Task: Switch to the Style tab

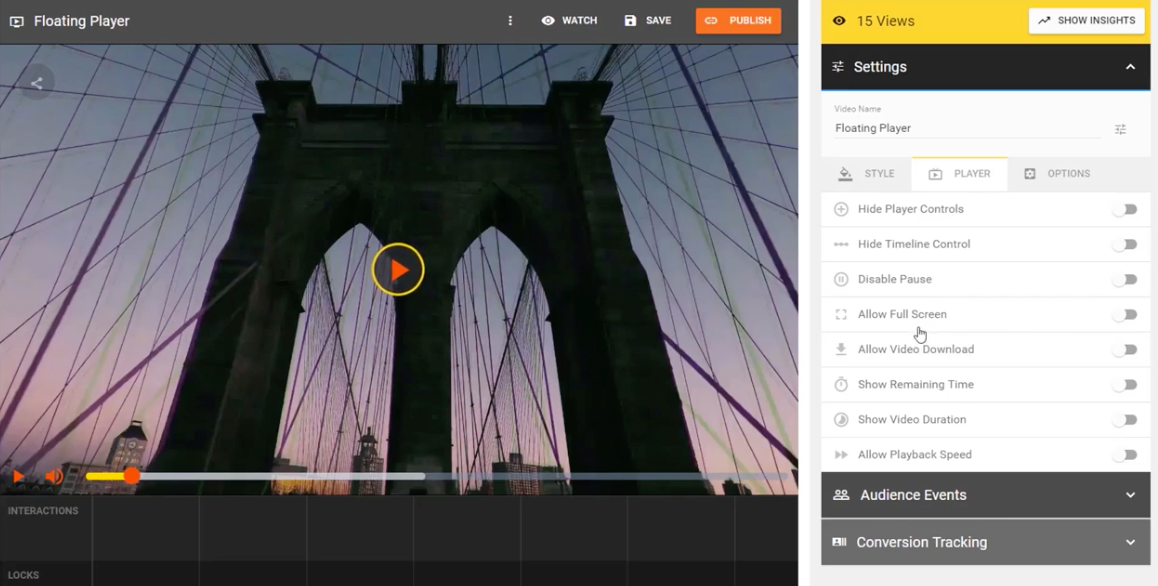Action: pos(867,174)
